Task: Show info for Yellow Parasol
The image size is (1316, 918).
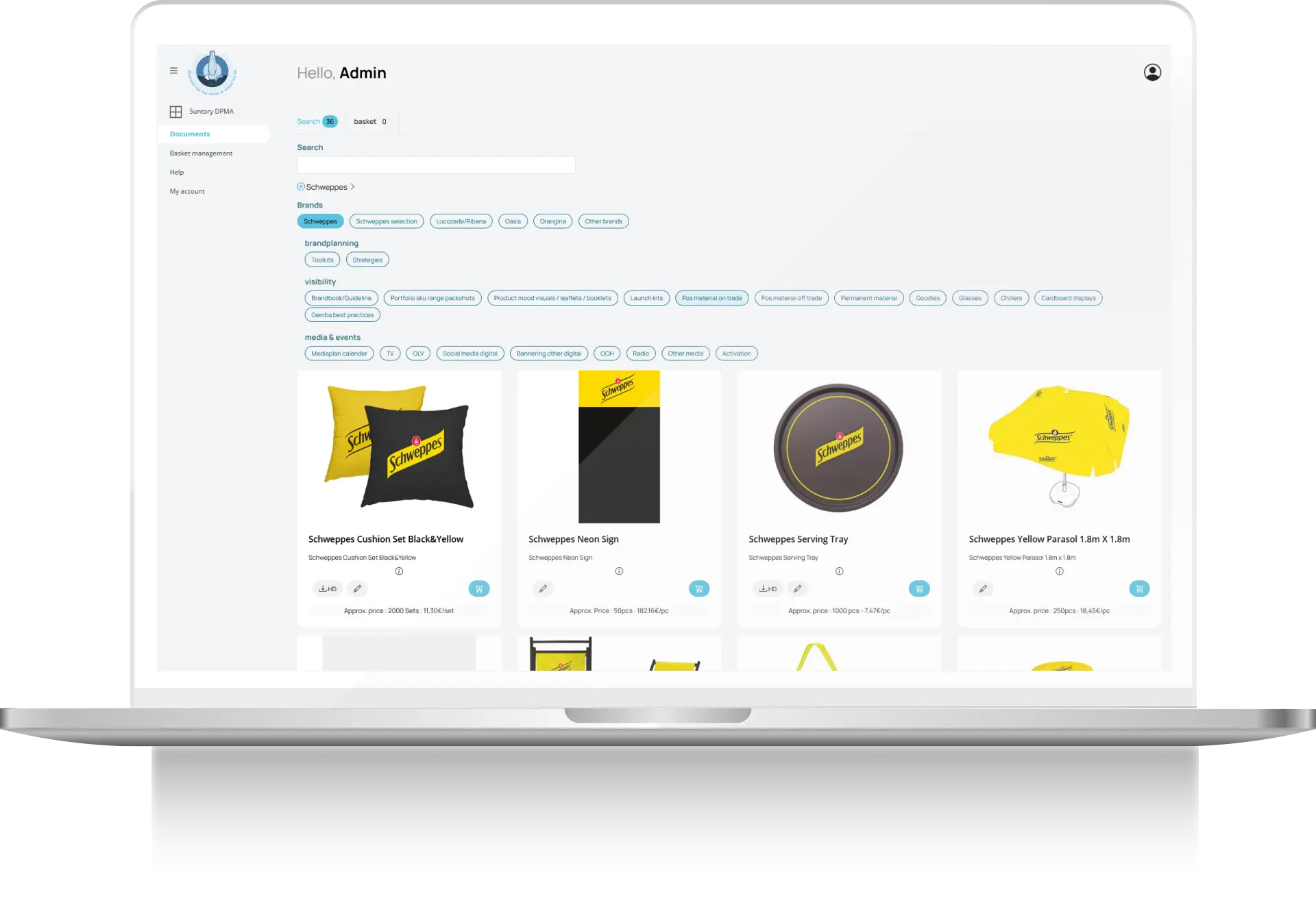Action: [1060, 571]
